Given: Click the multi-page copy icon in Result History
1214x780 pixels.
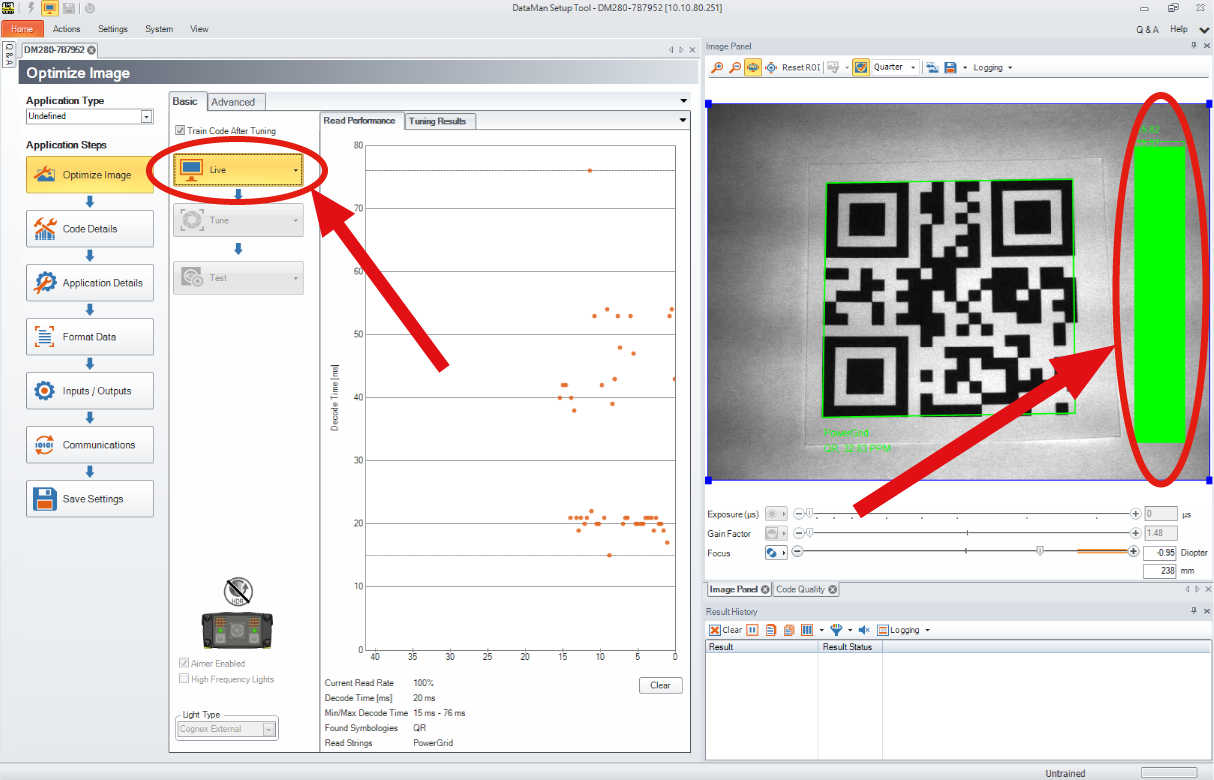Looking at the screenshot, I should click(789, 630).
